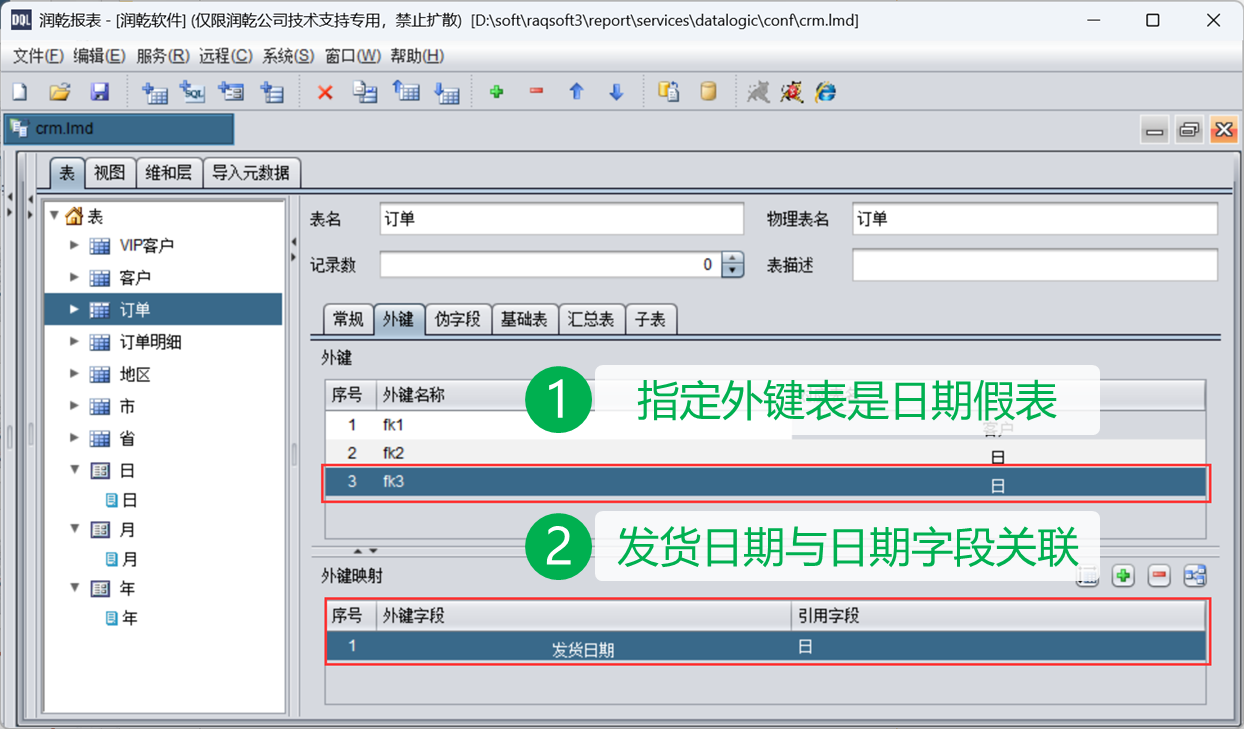Click the red minus icon in main toolbar
1244x729 pixels.
(x=536, y=92)
